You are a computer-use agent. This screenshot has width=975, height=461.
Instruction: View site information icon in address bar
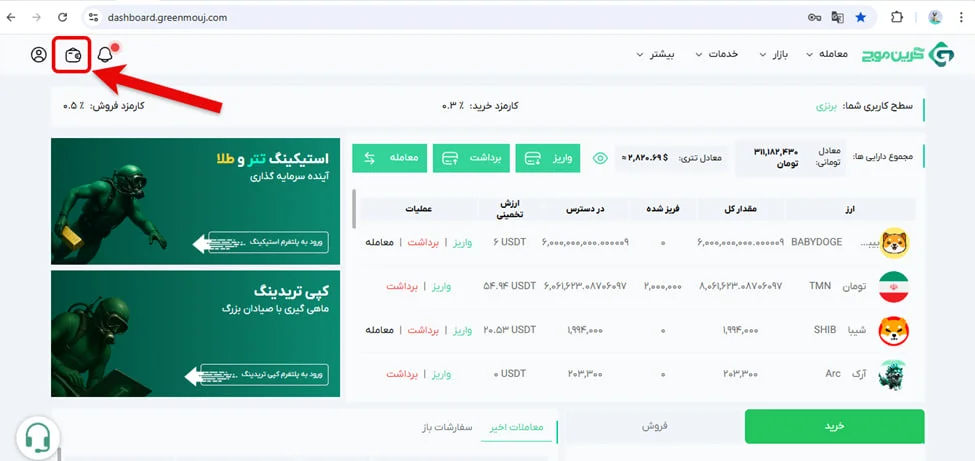click(93, 17)
